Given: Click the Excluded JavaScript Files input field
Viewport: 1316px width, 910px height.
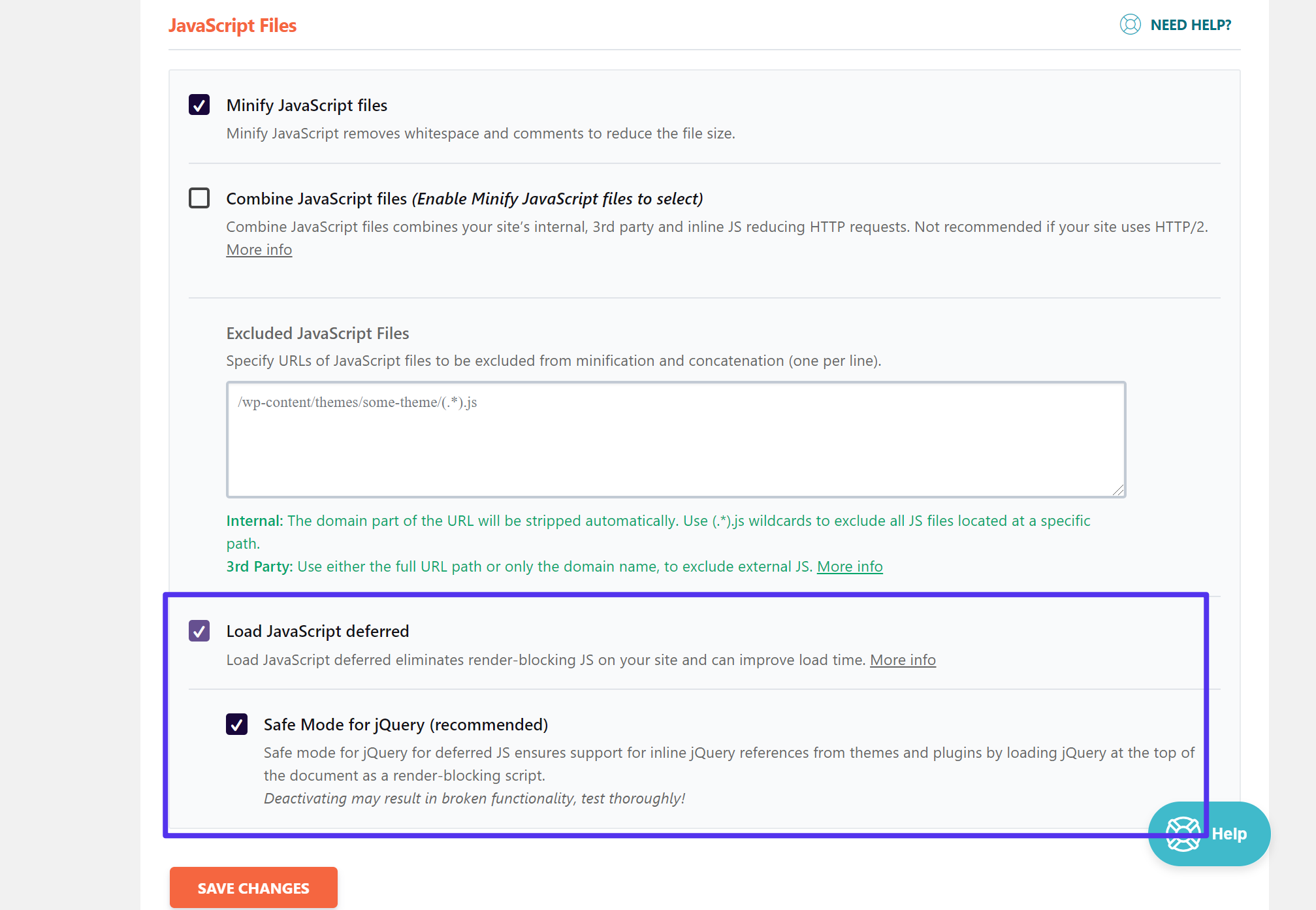Looking at the screenshot, I should click(x=675, y=438).
